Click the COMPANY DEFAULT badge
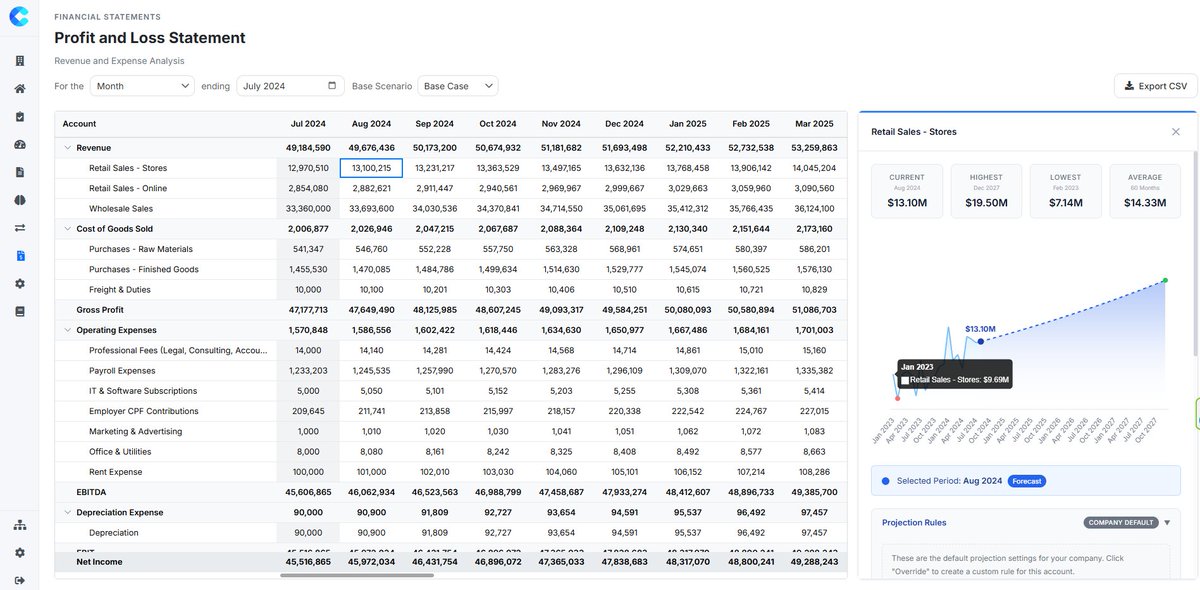 tap(1120, 522)
